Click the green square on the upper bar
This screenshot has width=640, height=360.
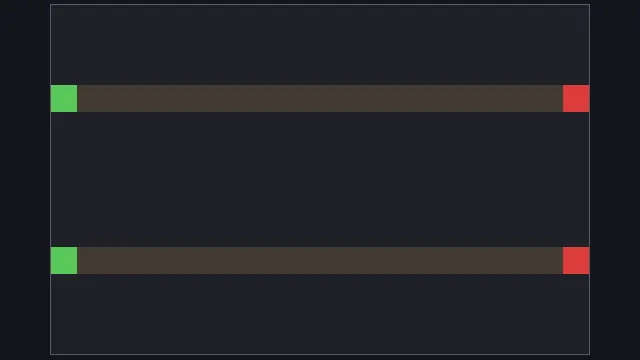point(64,98)
